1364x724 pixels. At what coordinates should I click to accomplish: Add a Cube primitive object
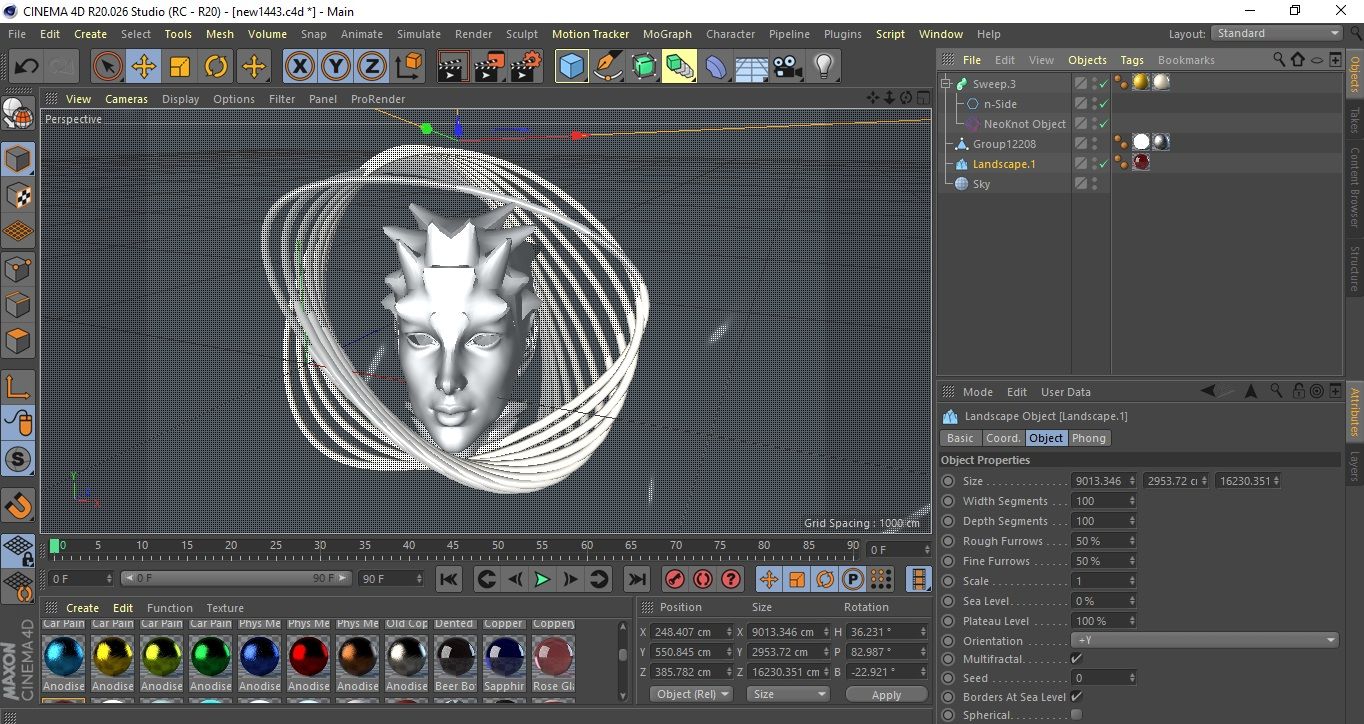[571, 67]
